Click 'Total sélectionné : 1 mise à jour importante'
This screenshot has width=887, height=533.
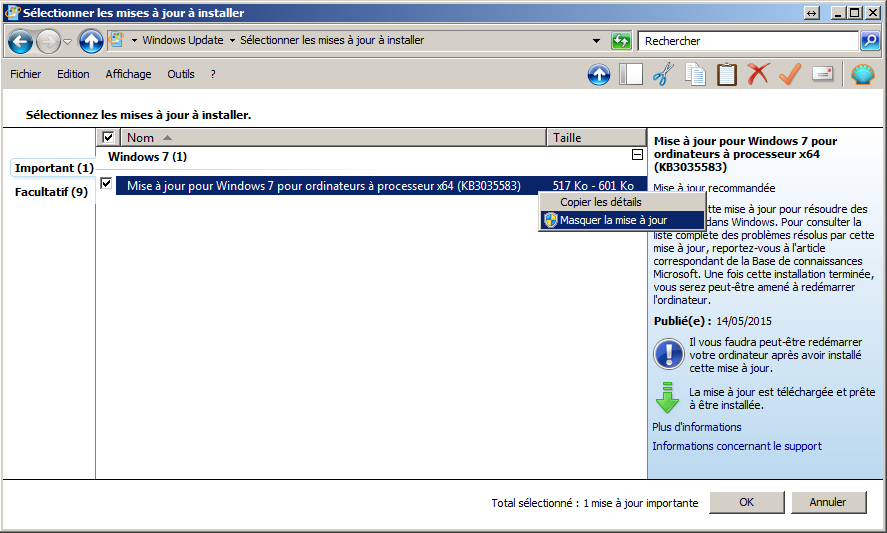[x=595, y=503]
